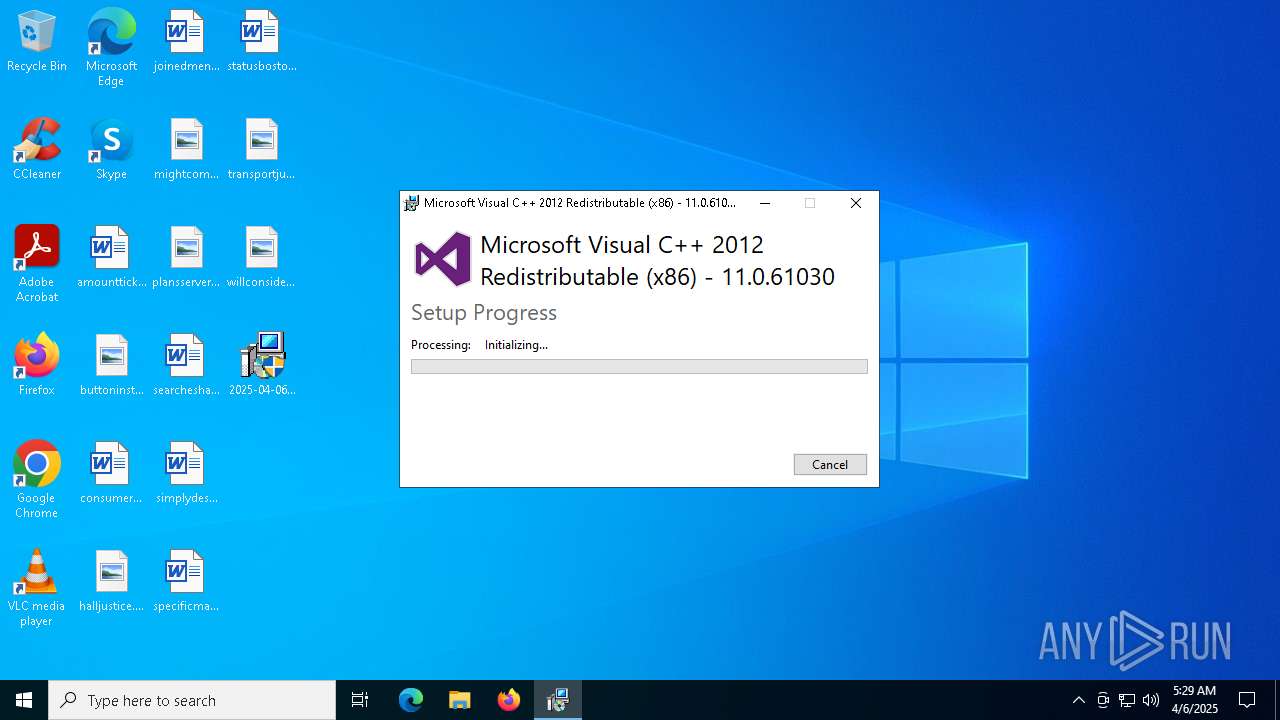Select the simplydes Word document icon
Viewport: 1280px width, 720px height.
186,474
